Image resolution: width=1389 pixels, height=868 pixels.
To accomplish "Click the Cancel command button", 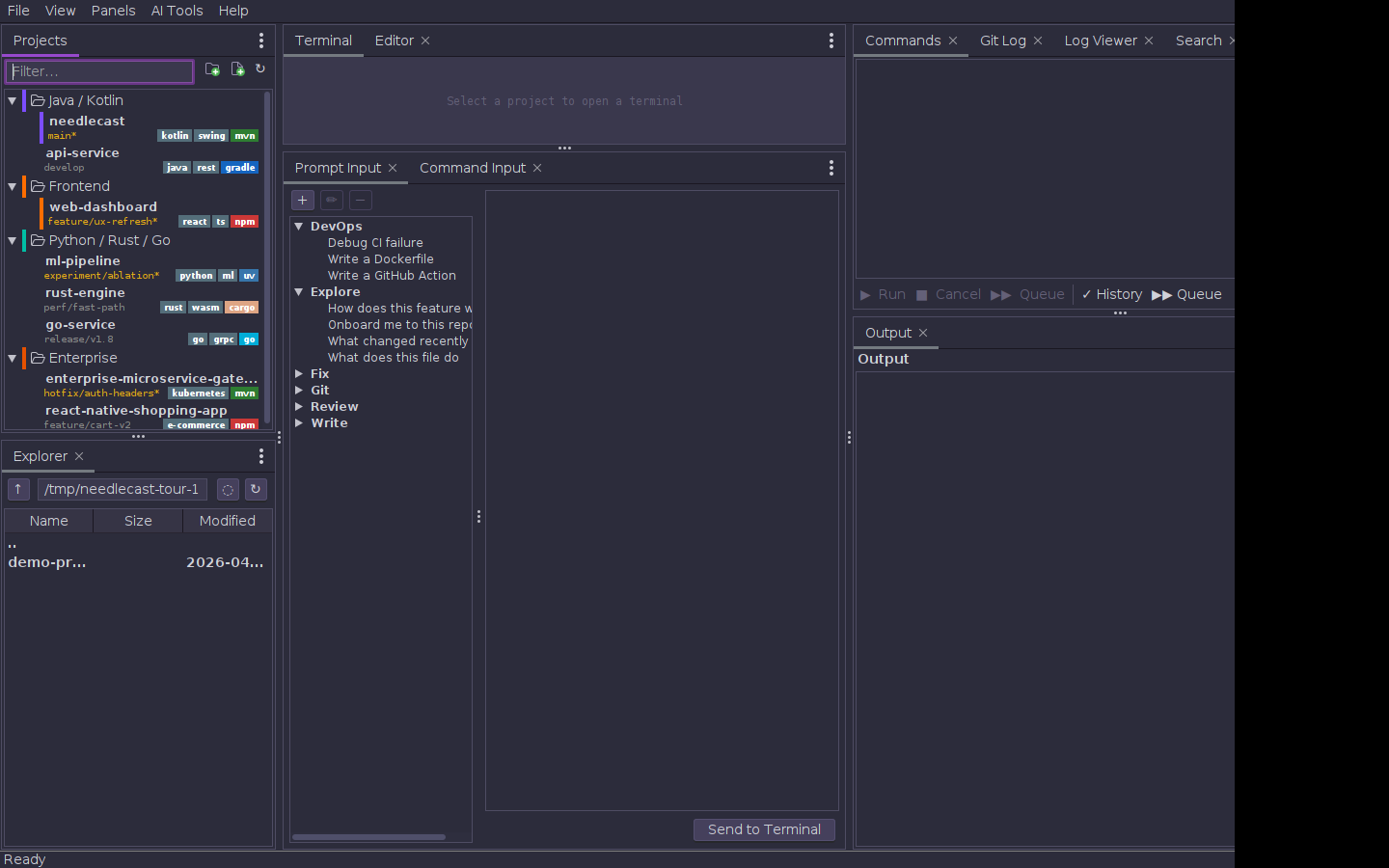I will click(x=948, y=294).
